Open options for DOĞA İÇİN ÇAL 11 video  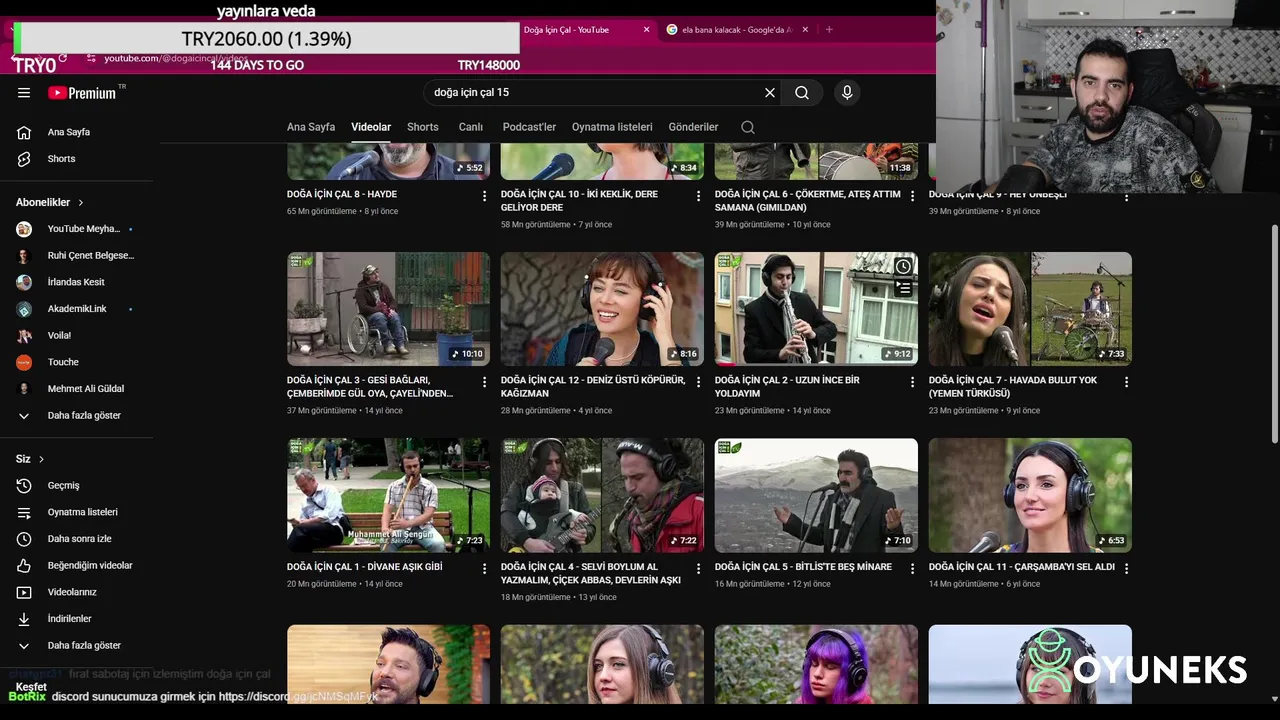click(1127, 568)
